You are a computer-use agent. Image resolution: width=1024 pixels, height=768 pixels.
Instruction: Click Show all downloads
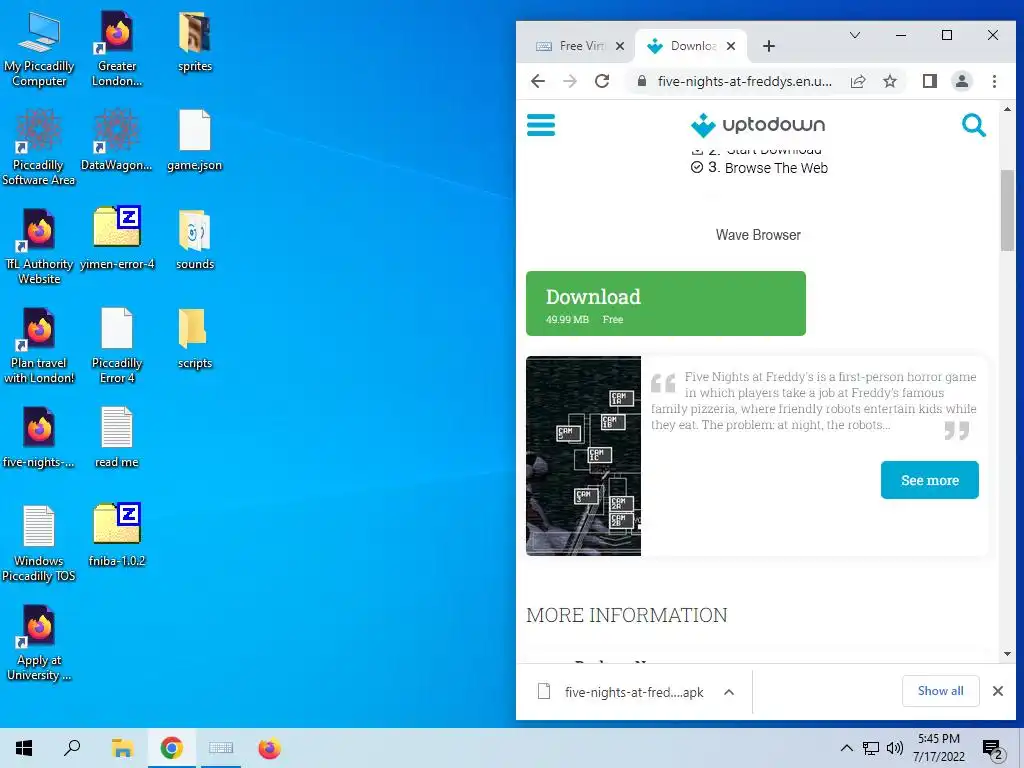(x=940, y=691)
